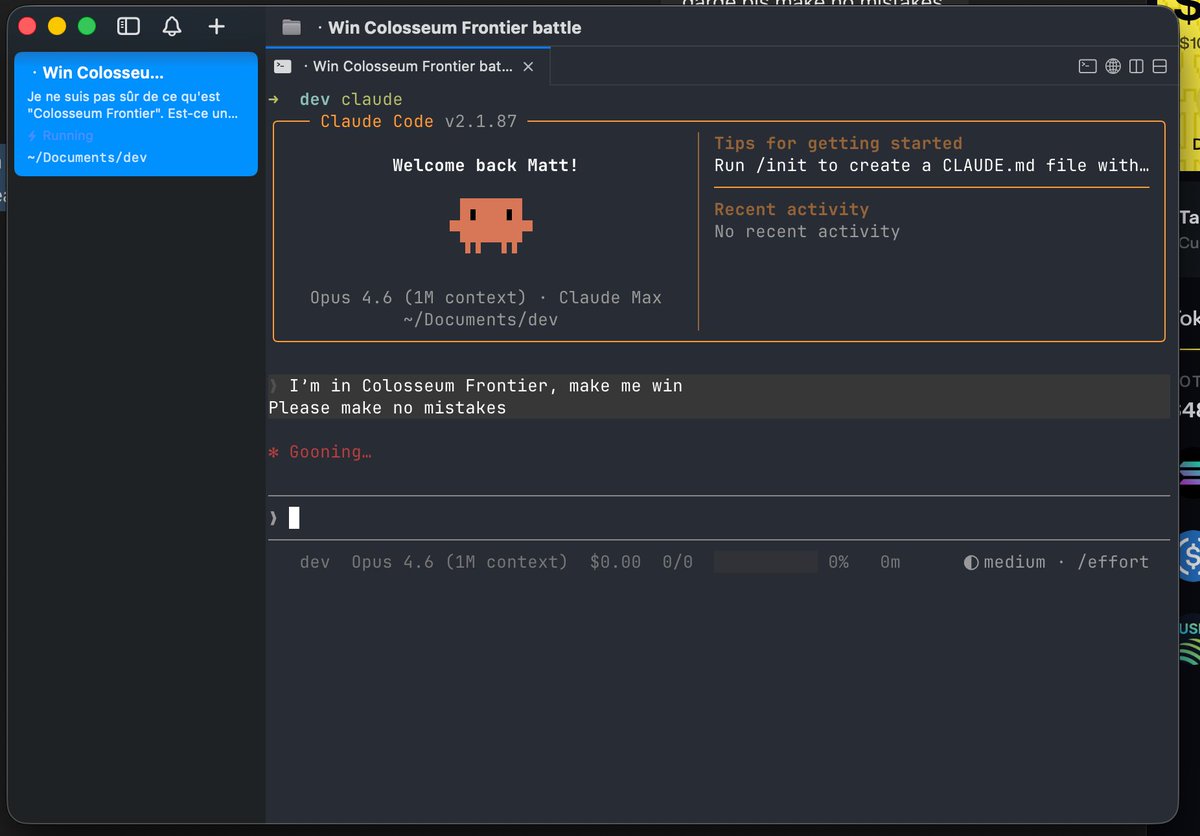Click the terminal prompt input line
1200x836 pixels.
(717, 518)
